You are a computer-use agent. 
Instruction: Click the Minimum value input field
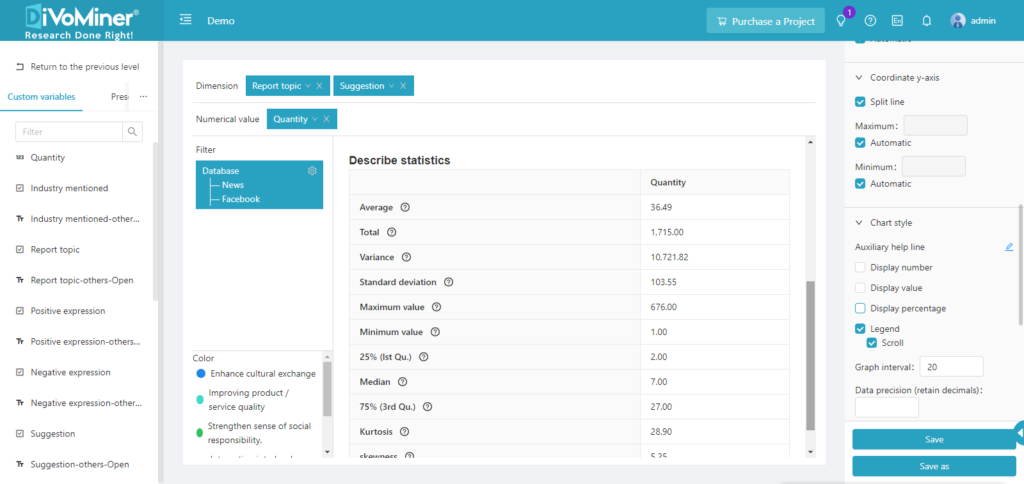(933, 167)
